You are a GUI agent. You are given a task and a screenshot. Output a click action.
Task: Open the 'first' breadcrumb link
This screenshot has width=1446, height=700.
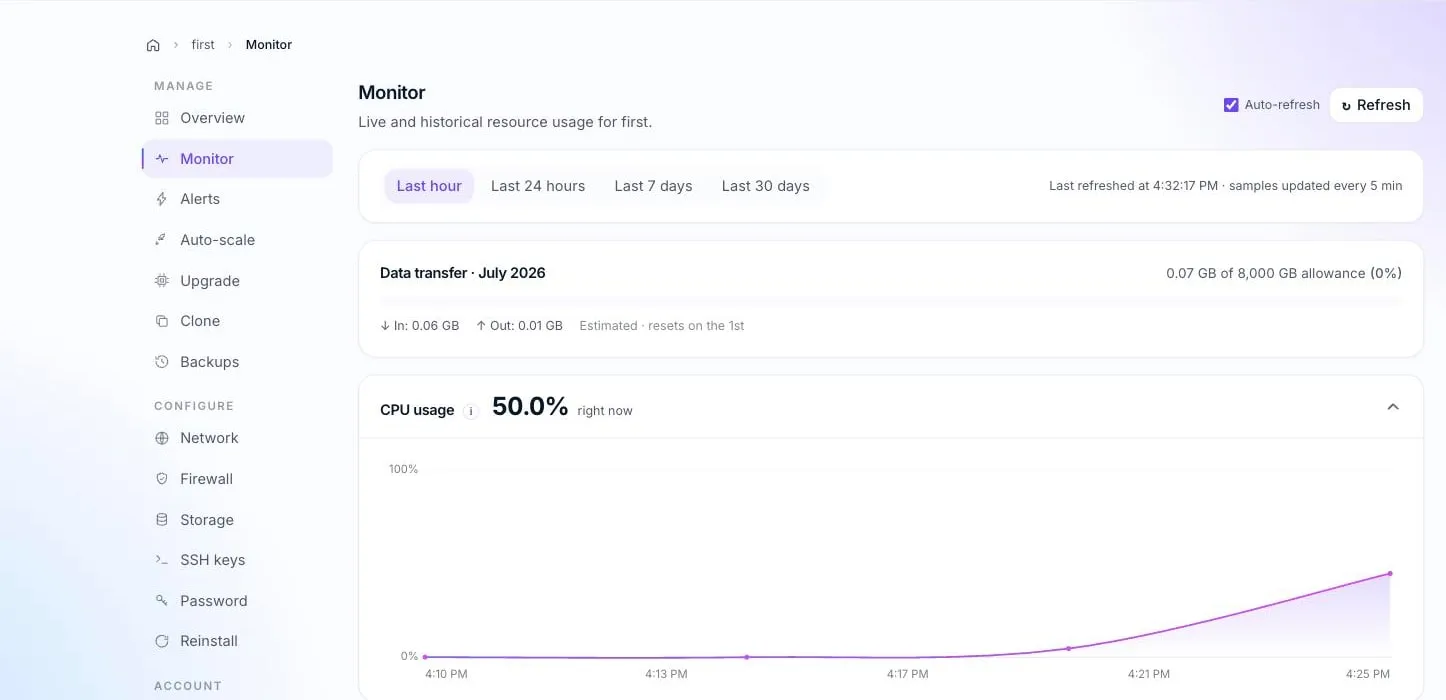(x=203, y=45)
